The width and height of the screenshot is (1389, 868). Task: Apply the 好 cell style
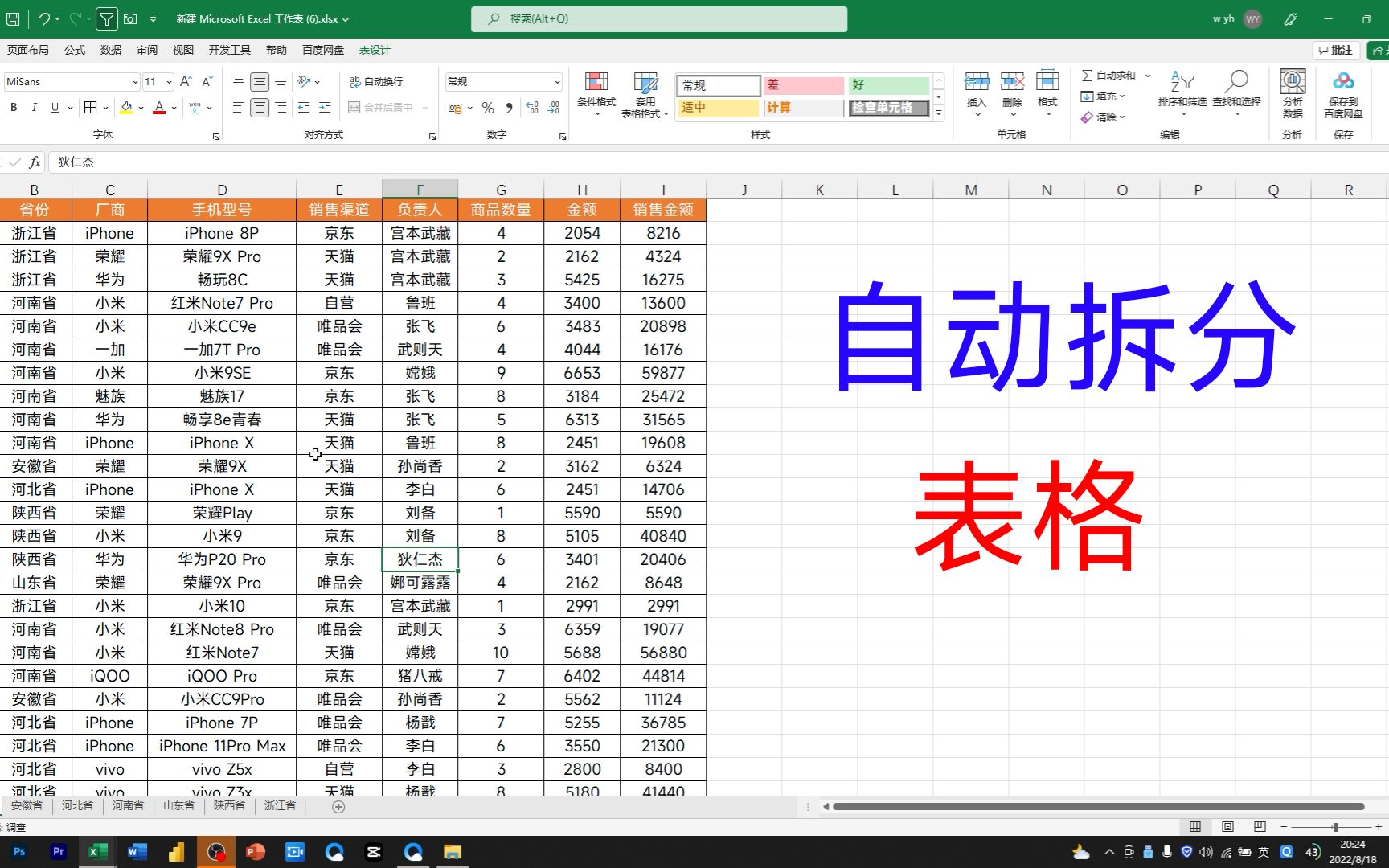(x=889, y=84)
